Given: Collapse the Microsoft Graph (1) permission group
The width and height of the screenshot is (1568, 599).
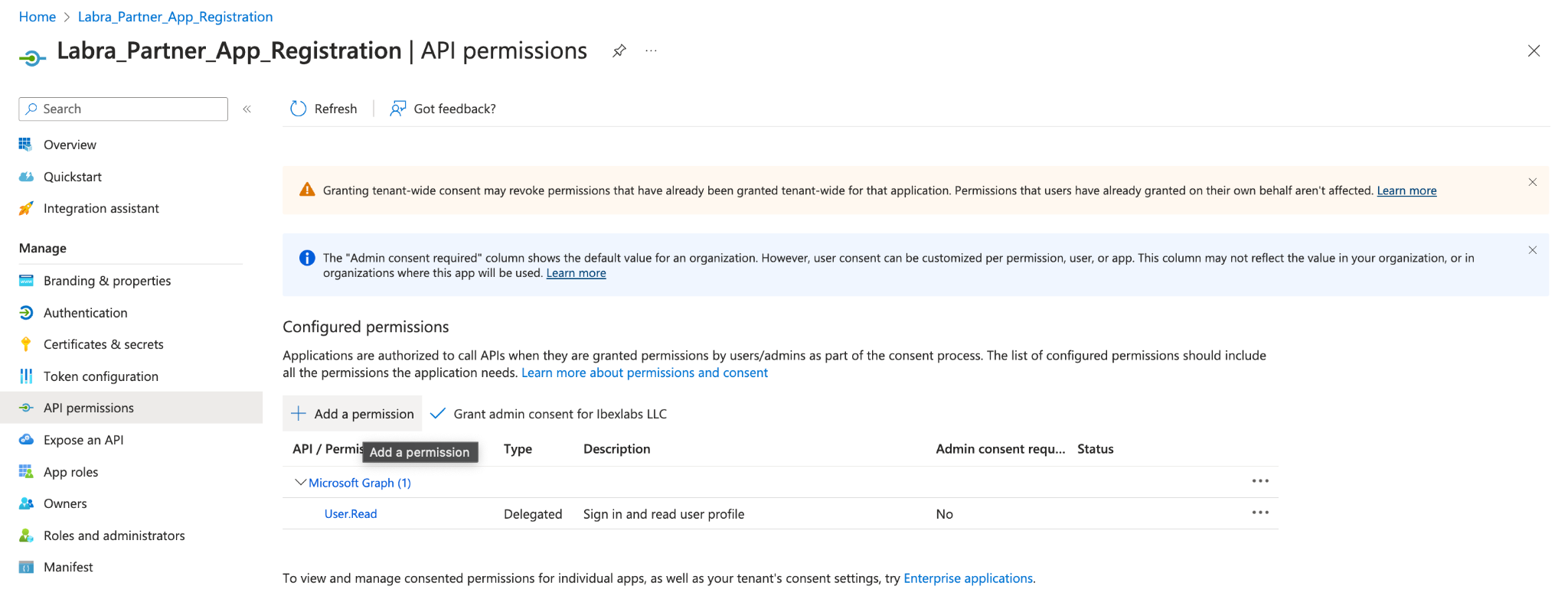Looking at the screenshot, I should tap(300, 483).
